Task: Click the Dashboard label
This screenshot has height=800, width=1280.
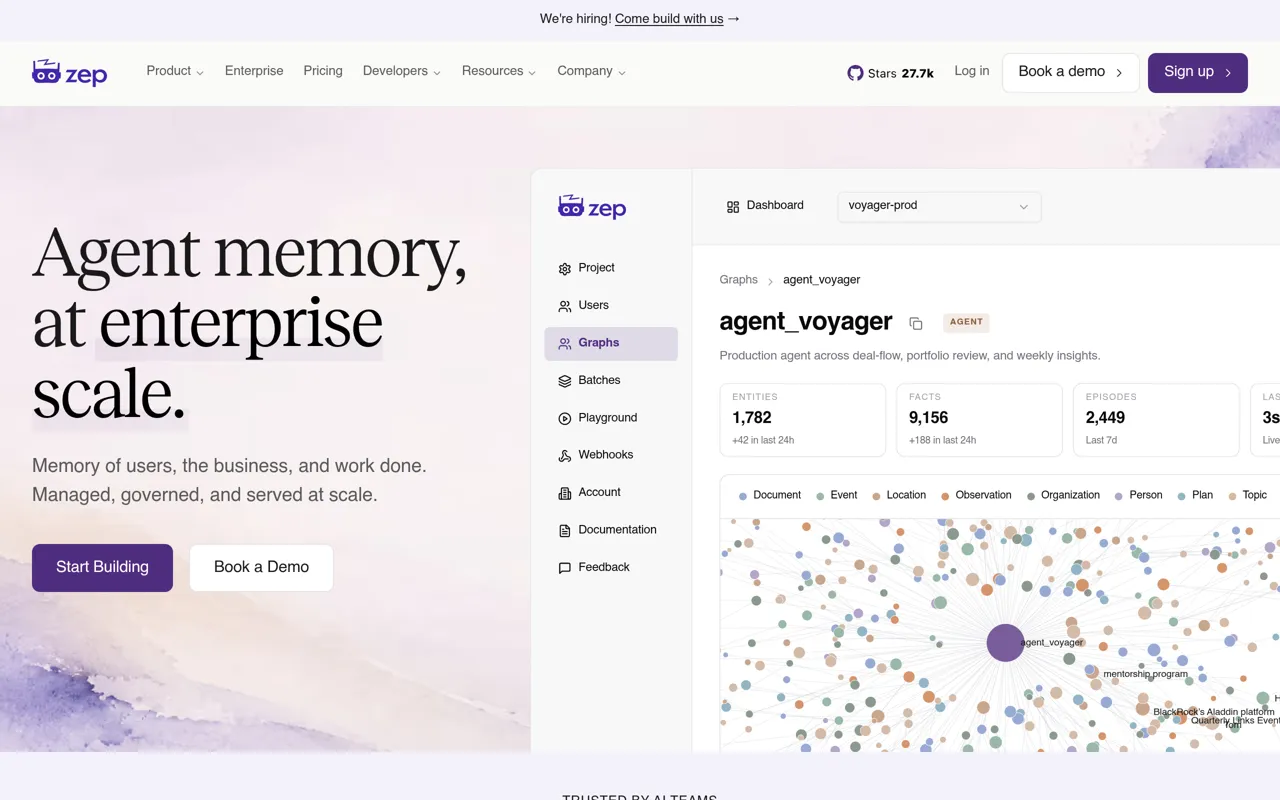Action: tap(775, 206)
